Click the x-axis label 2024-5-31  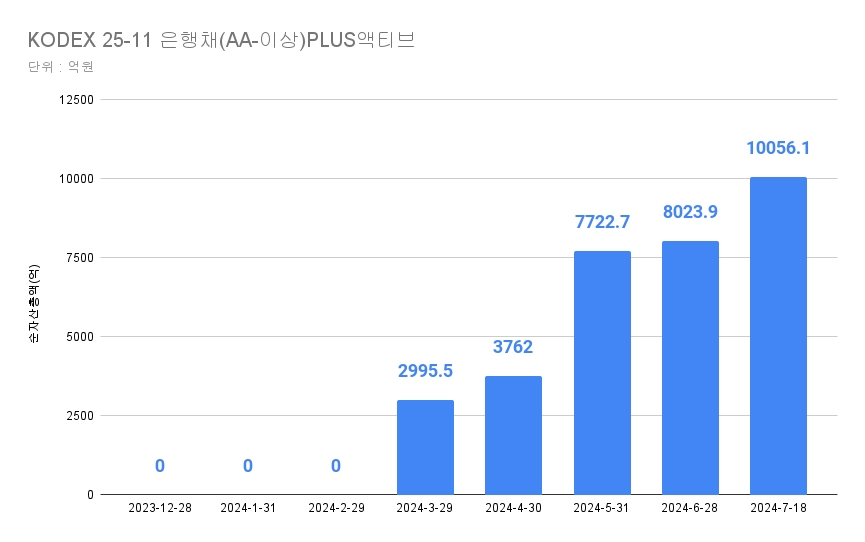(x=601, y=508)
